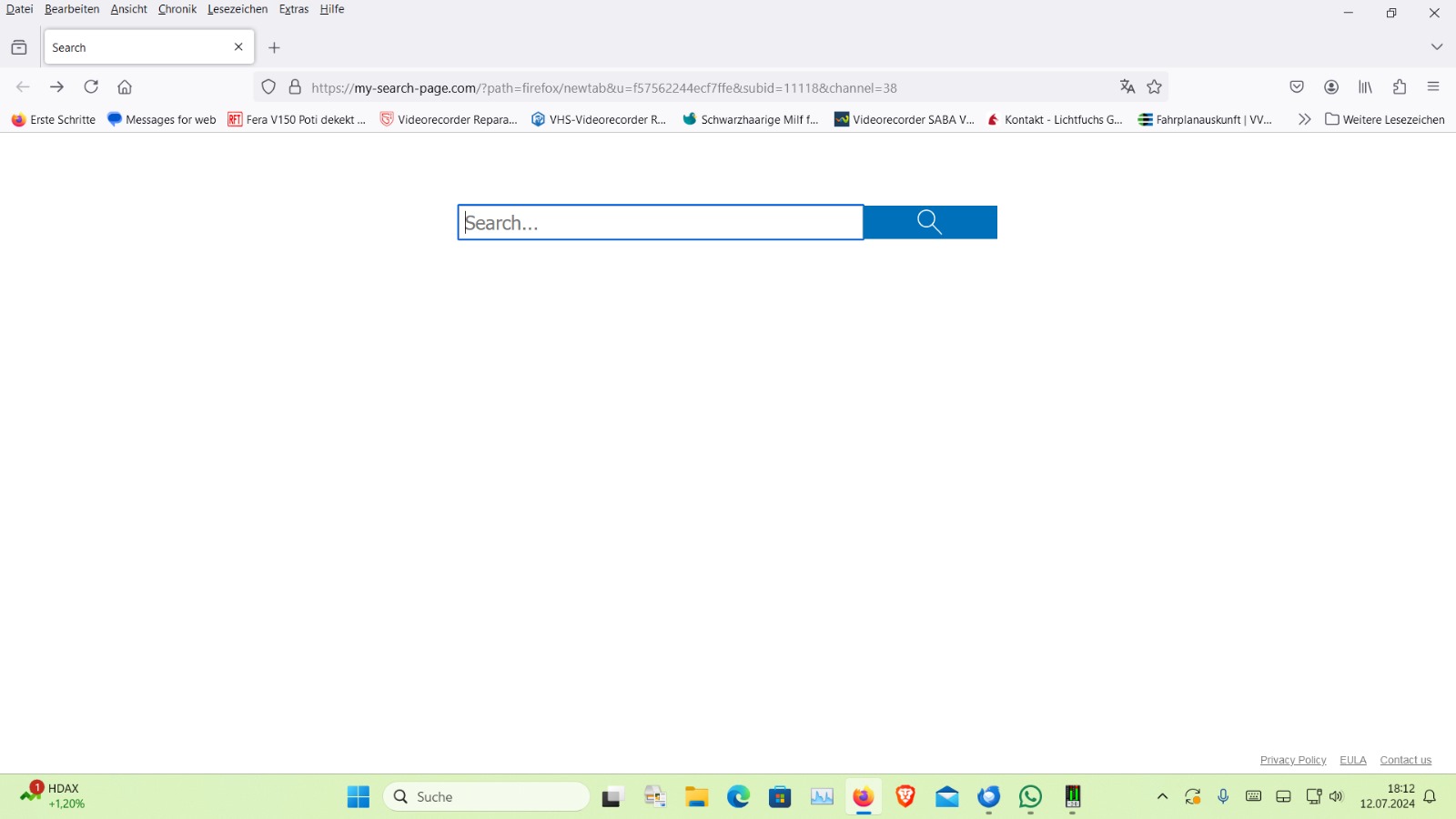This screenshot has height=819, width=1456.
Task: Open the Firefox account menu
Action: click(1331, 87)
